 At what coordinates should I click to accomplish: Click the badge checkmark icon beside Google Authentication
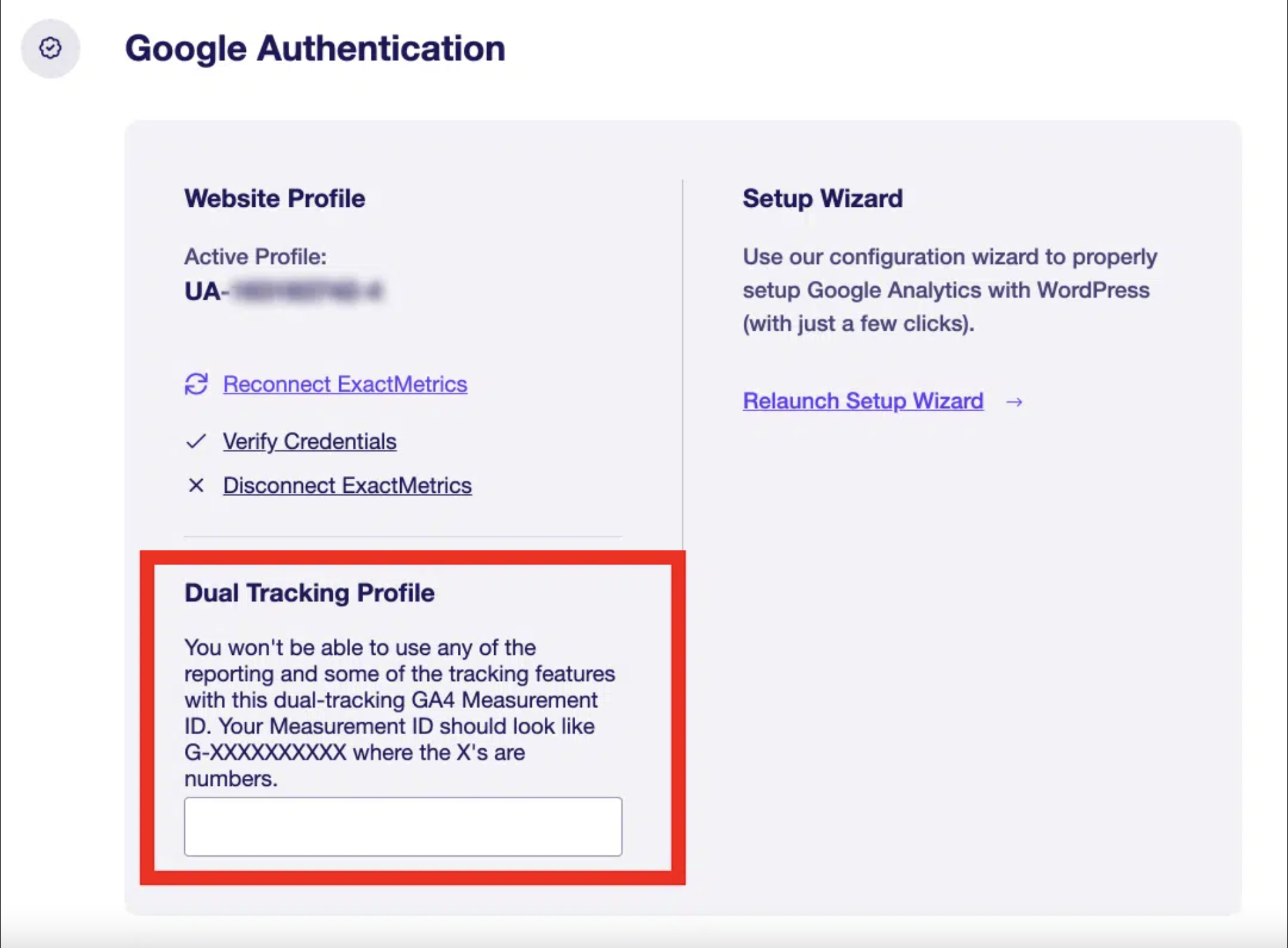(50, 48)
